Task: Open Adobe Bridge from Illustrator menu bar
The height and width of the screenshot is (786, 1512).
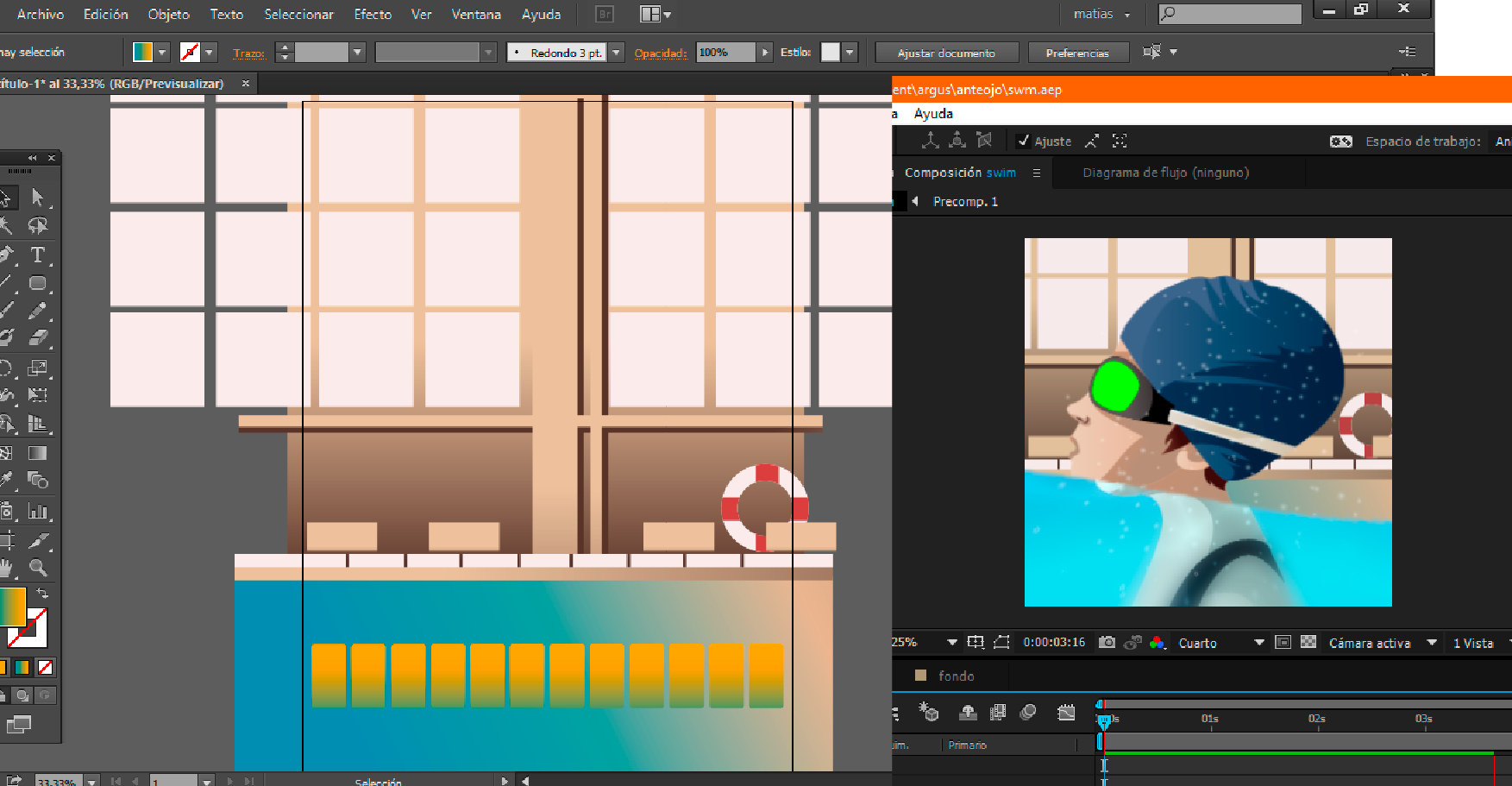Action: pos(605,14)
